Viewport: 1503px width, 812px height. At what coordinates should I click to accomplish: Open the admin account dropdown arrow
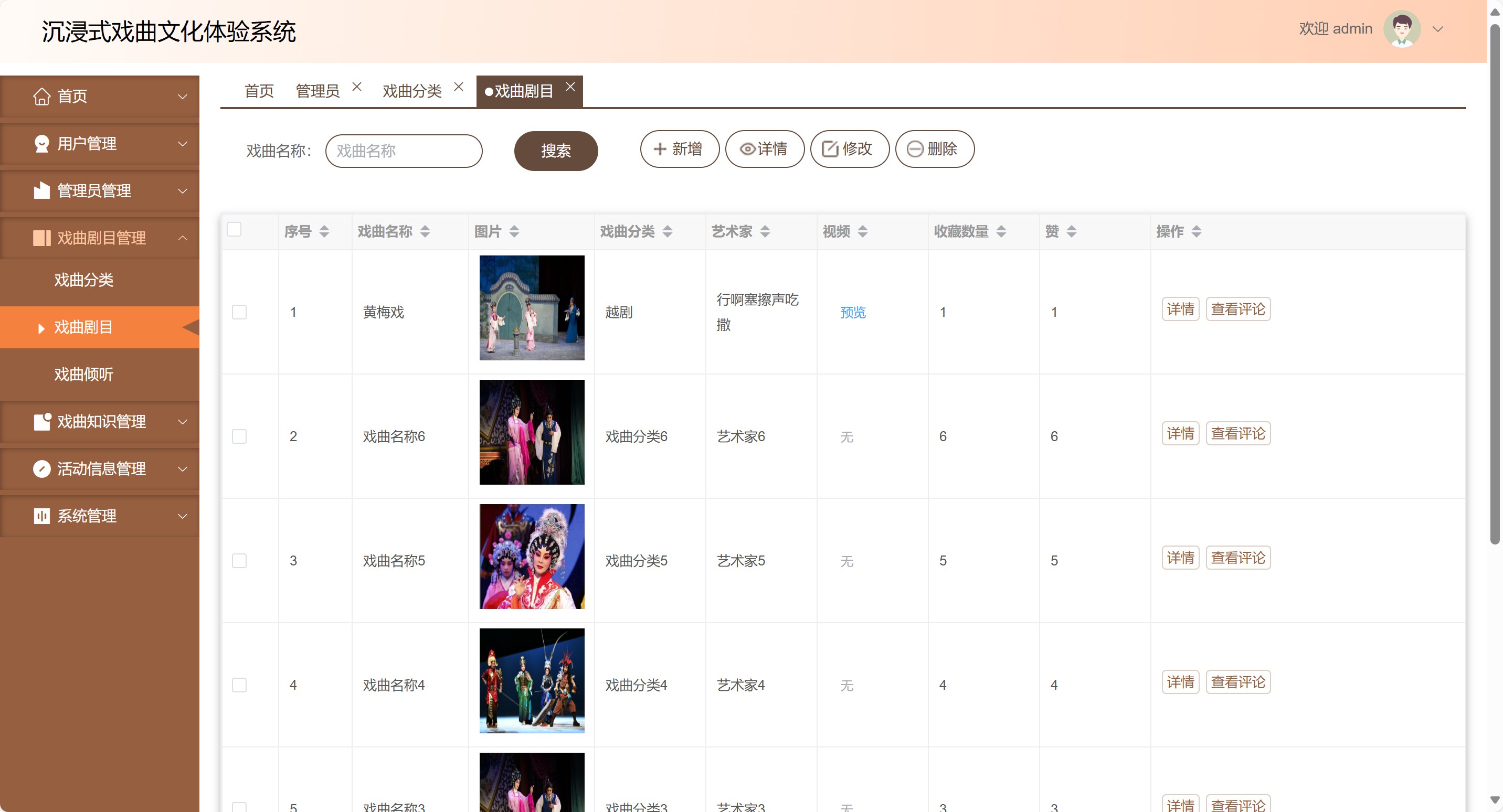1438,29
